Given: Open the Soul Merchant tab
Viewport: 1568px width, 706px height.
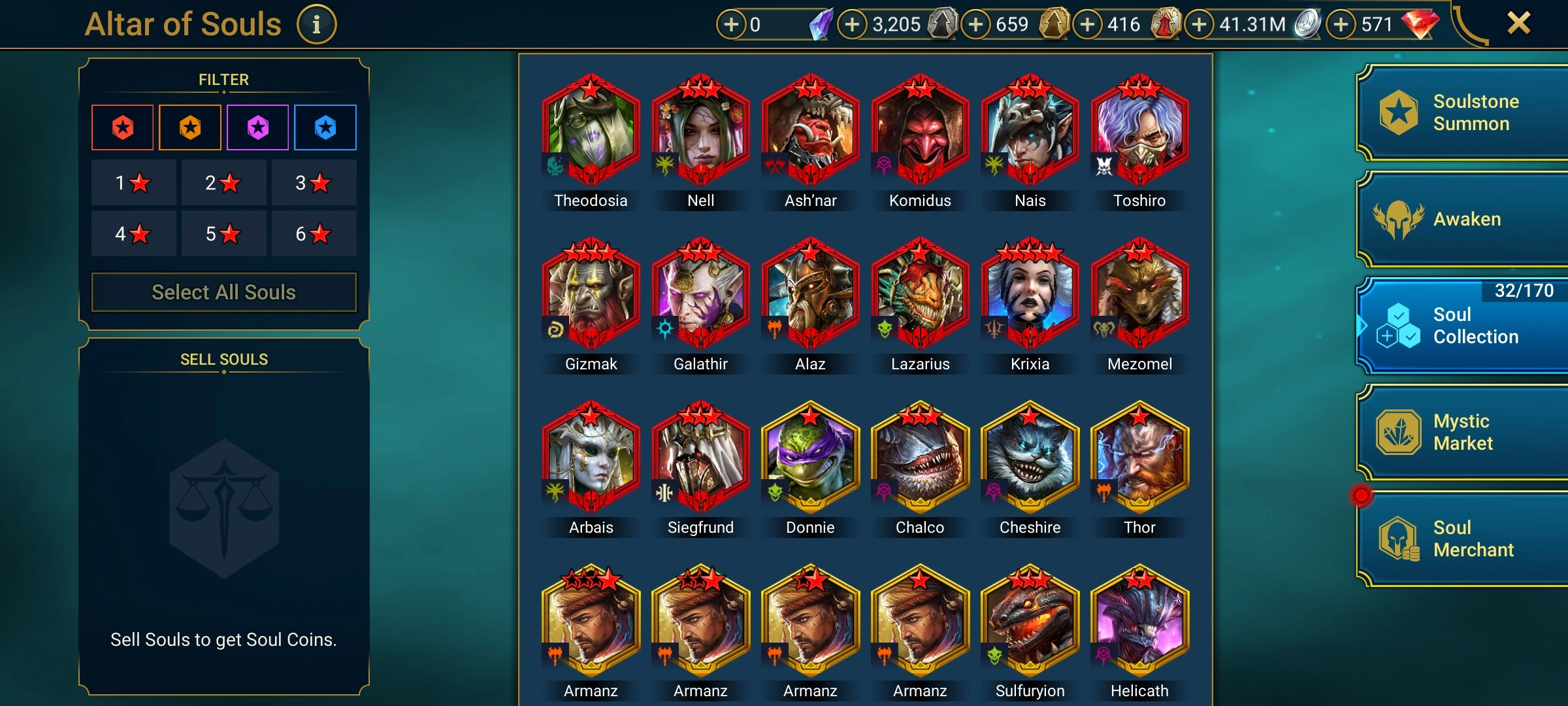Looking at the screenshot, I should 1463,539.
